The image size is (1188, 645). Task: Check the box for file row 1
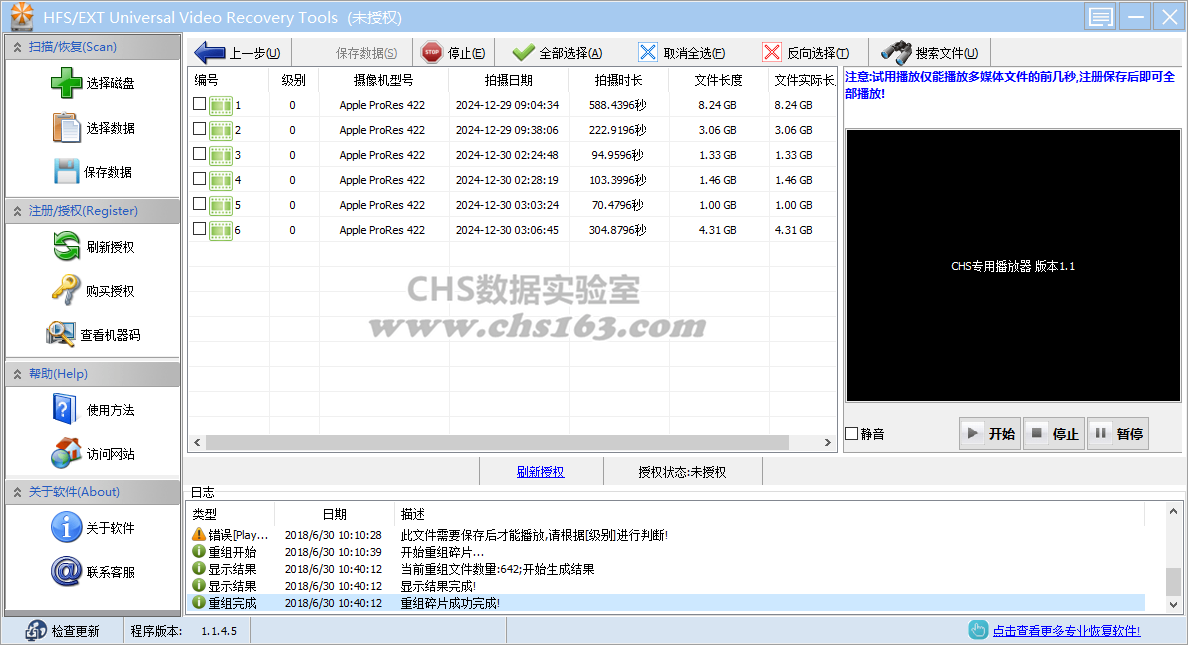[x=199, y=104]
